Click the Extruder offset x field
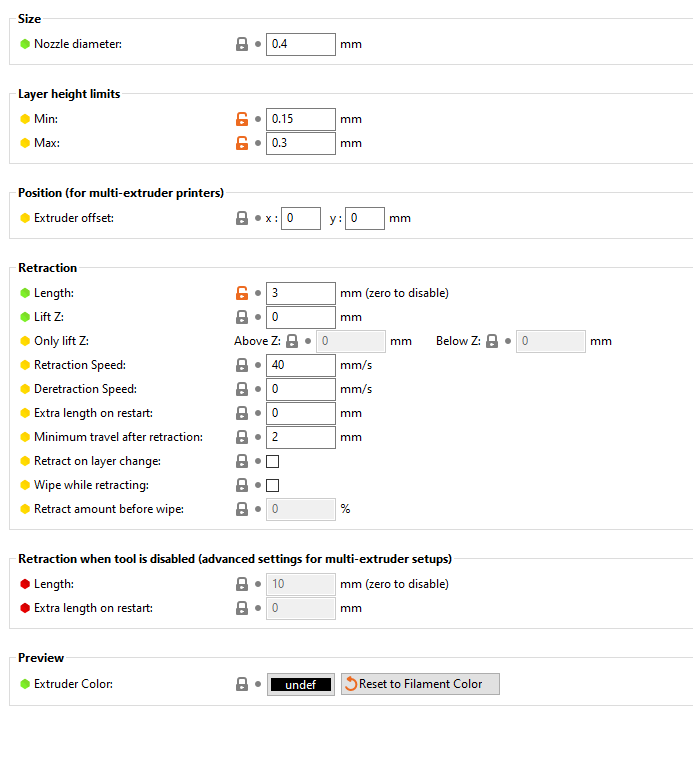Screen dimensions: 693x757 click(x=300, y=218)
